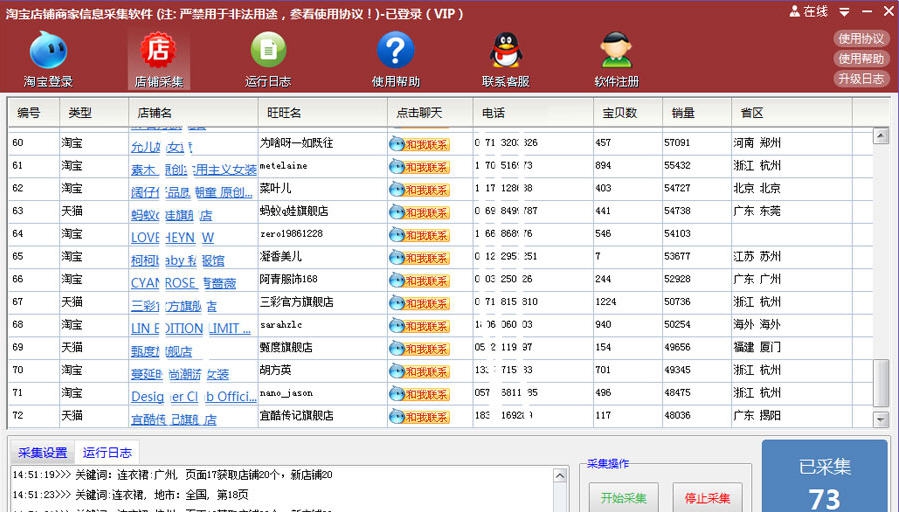Sort by the 店铺名 column header
This screenshot has height=512, width=899.
[x=193, y=113]
